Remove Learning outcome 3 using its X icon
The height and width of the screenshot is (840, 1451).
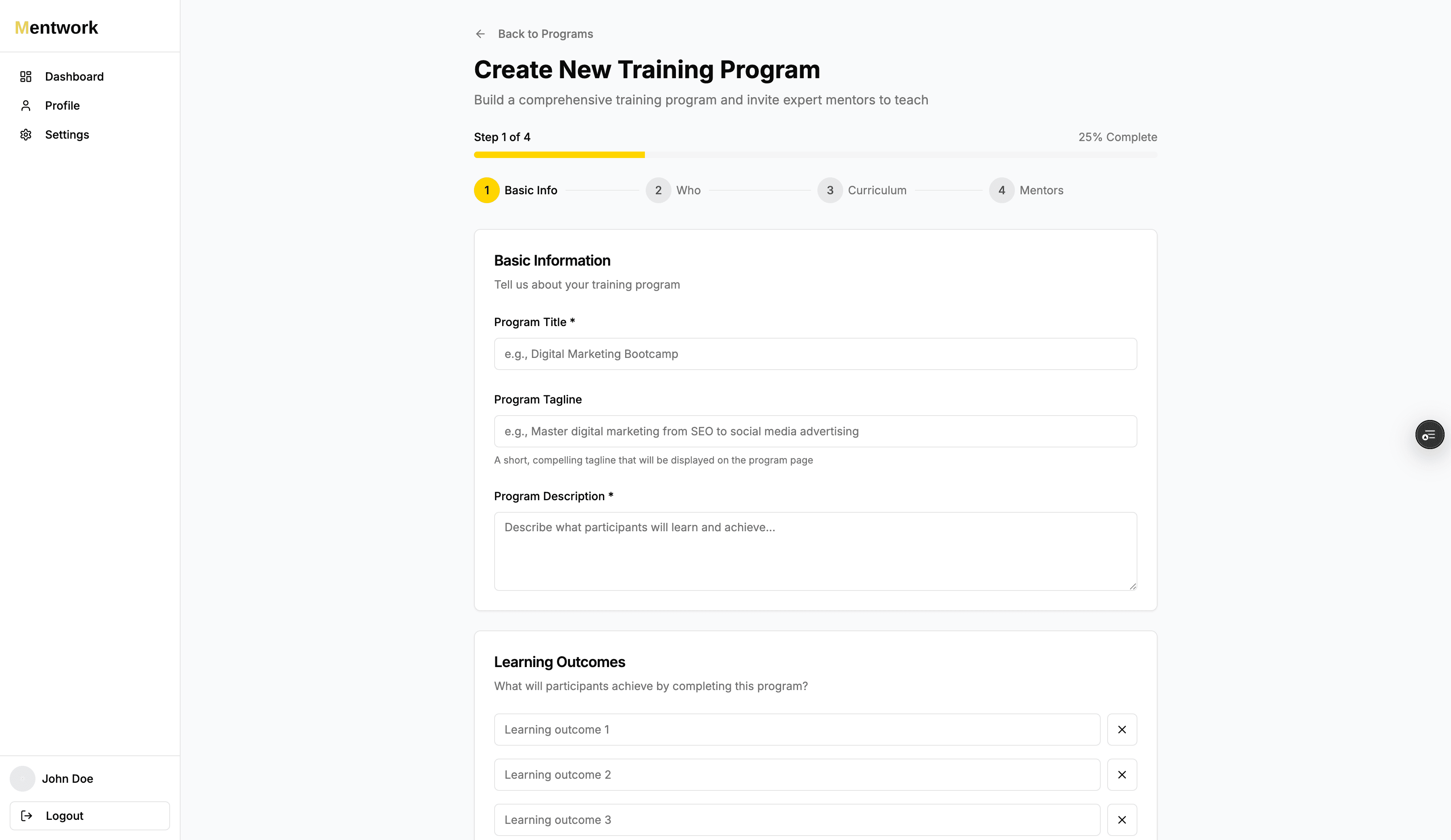pos(1122,819)
